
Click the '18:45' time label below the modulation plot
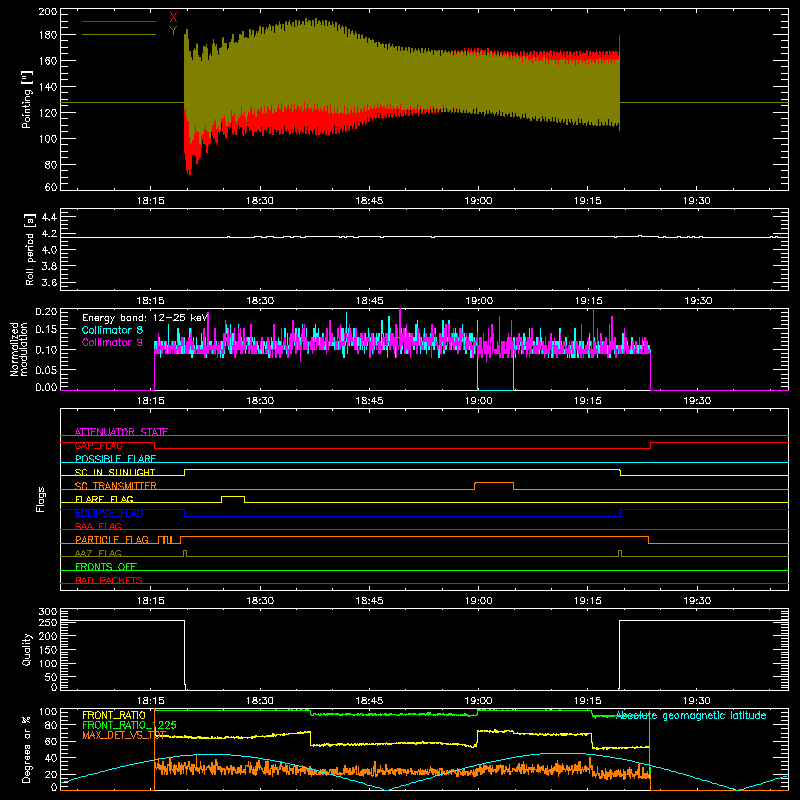point(369,401)
